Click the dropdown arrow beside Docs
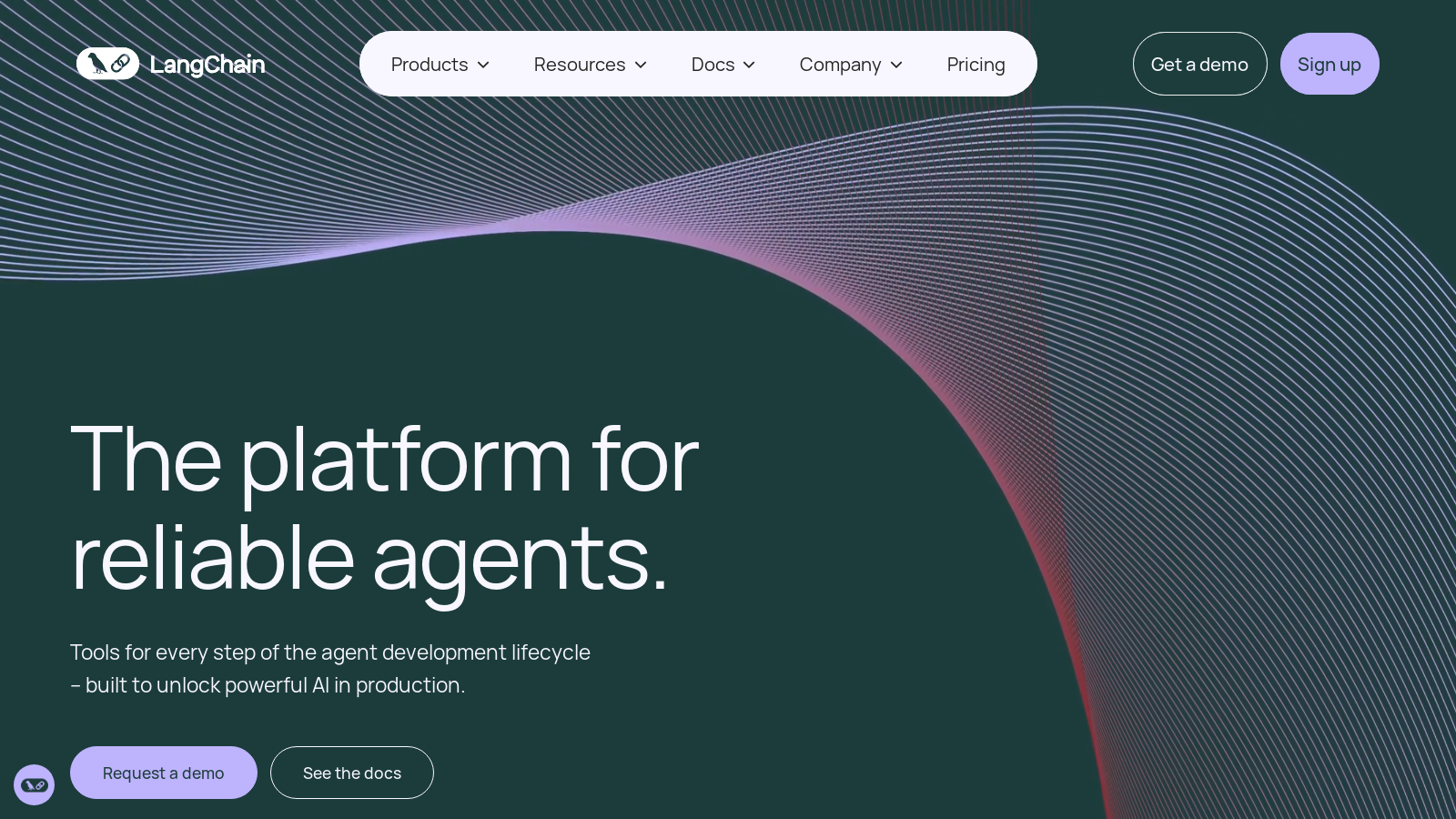1456x819 pixels. click(749, 65)
